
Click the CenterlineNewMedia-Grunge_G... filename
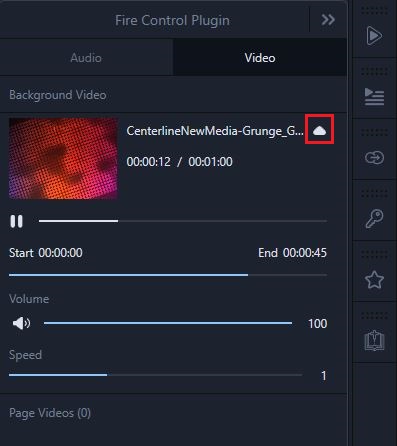pyautogui.click(x=215, y=131)
